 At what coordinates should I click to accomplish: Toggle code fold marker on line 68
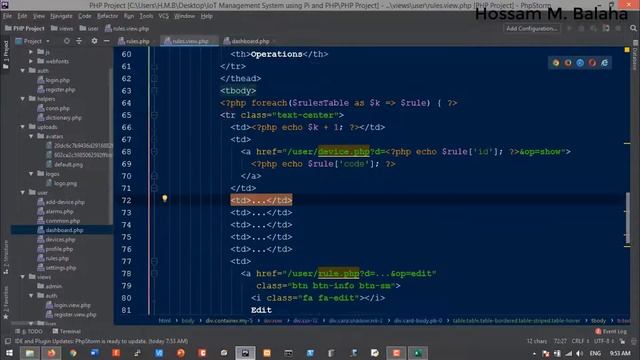(x=154, y=152)
